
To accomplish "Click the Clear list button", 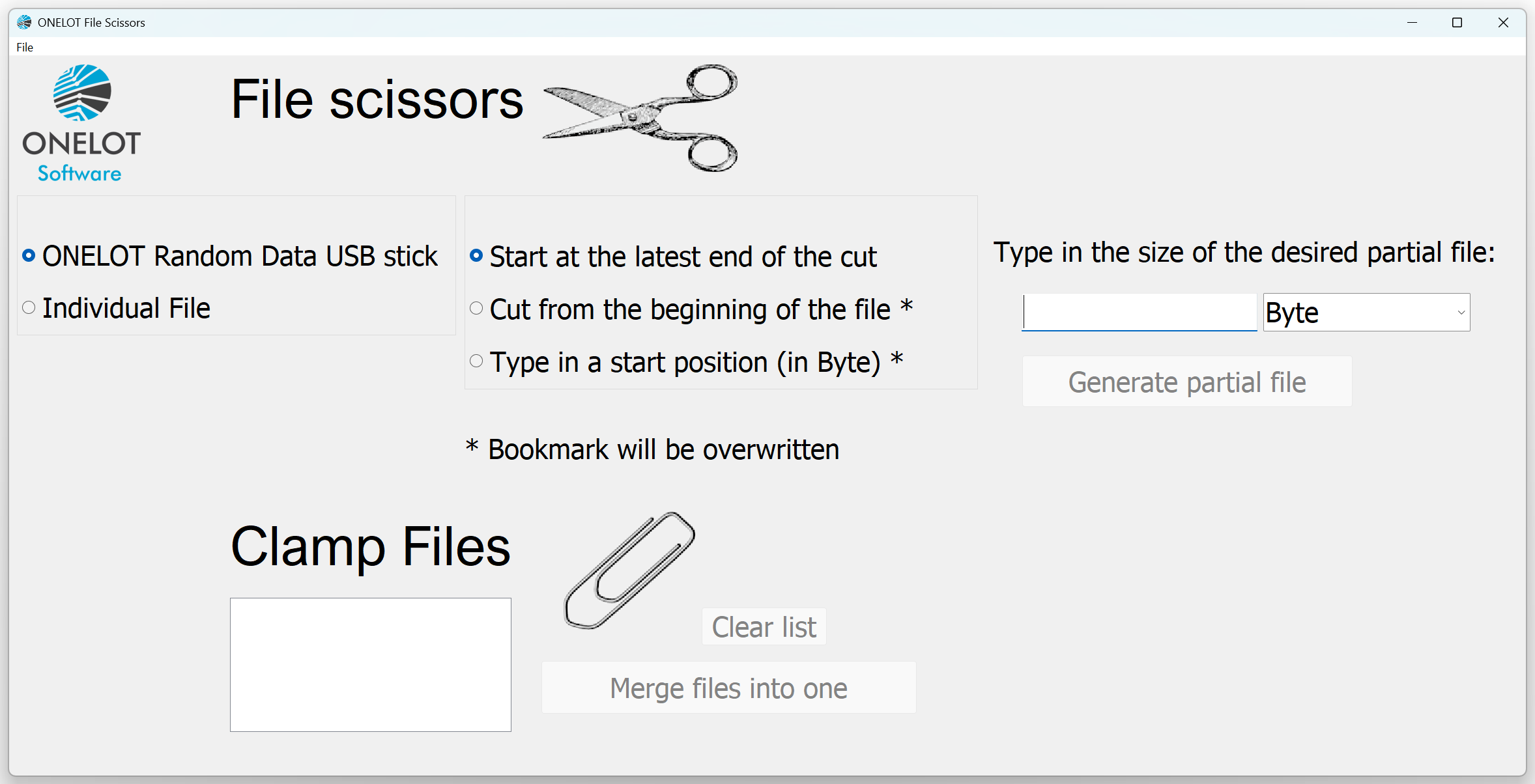I will (x=764, y=626).
